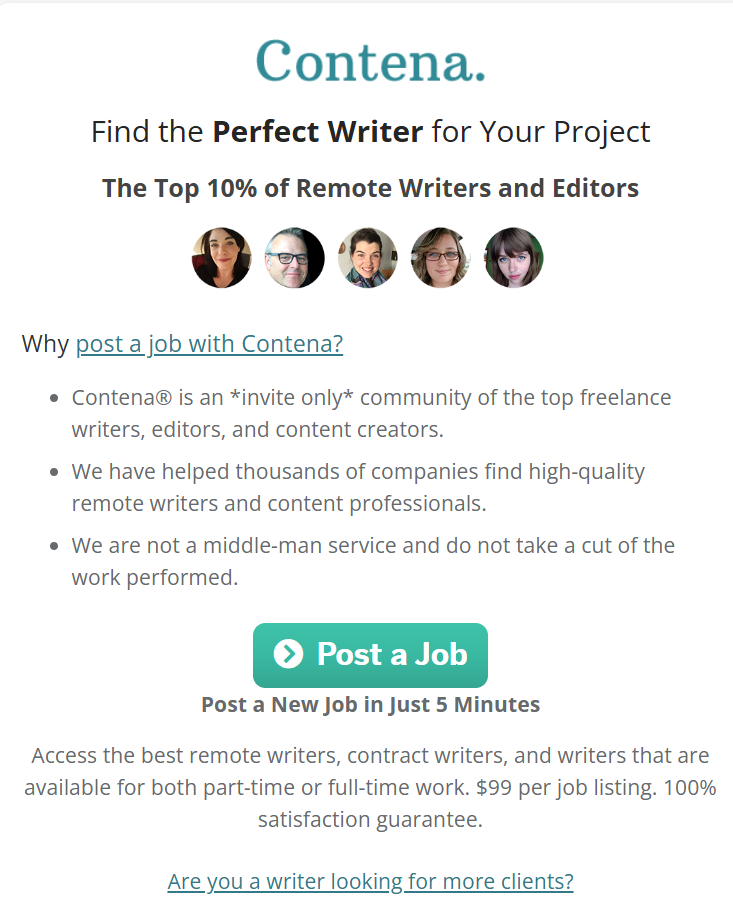Choose the smiling short-haired writer wearing a scarf
Image resolution: width=733 pixels, height=911 pixels.
[x=368, y=257]
